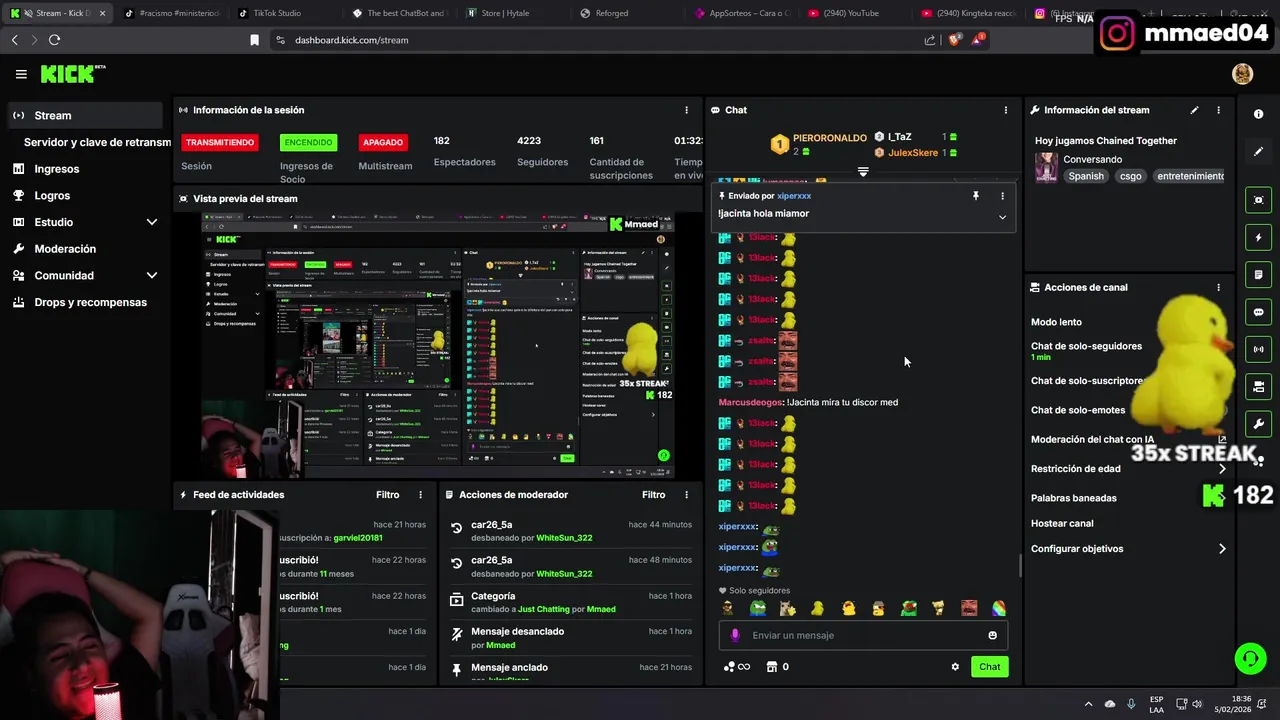Click the broadcast signal icon in right toolbar
Screen dimensions: 1280x720
(x=1258, y=349)
